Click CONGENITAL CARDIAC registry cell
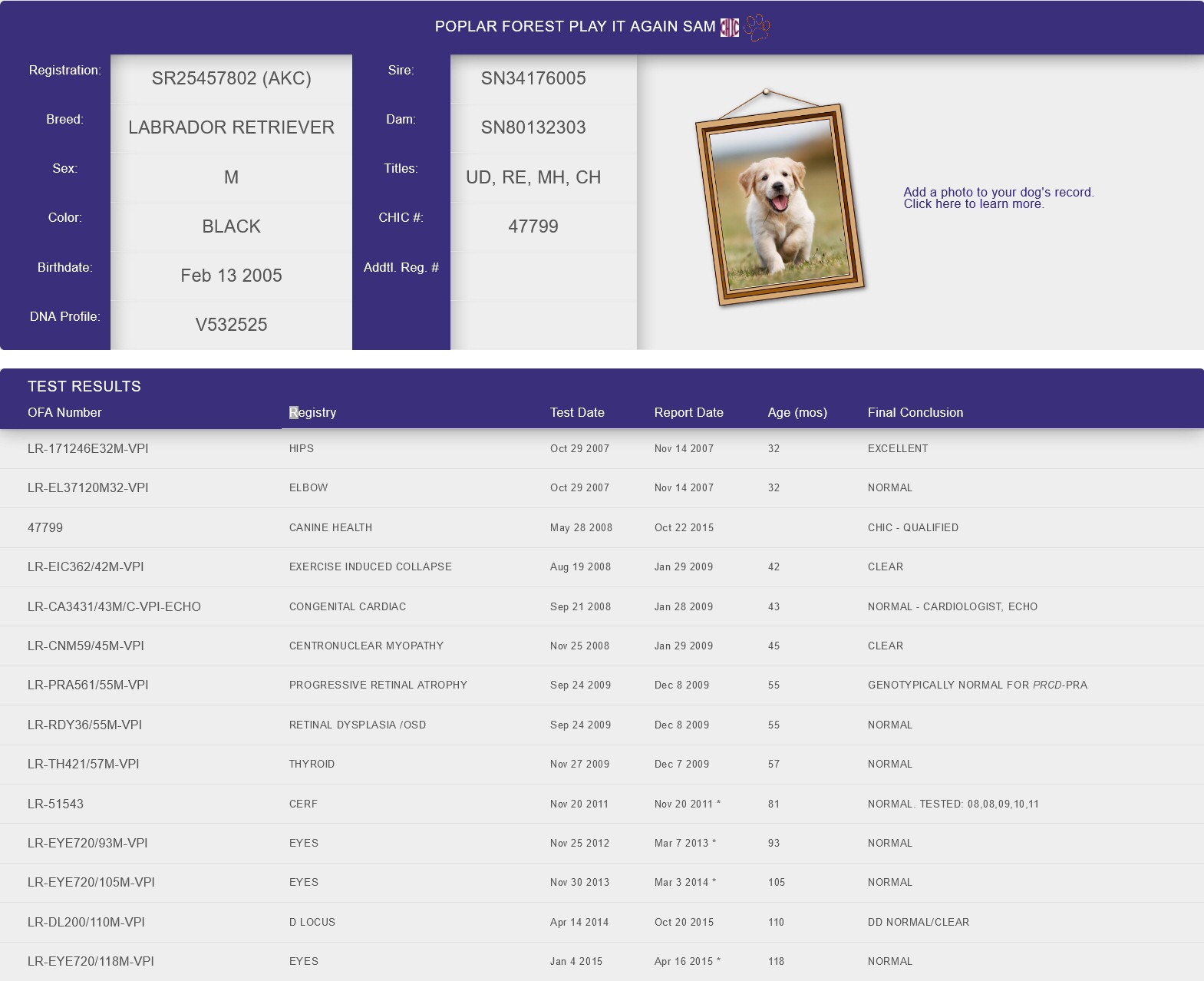Screen dimensions: 1204x981 (348, 606)
